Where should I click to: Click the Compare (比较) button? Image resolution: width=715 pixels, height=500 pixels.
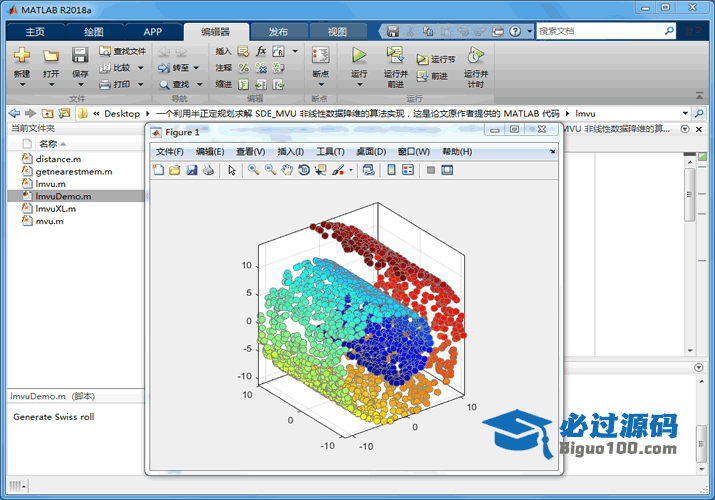pyautogui.click(x=115, y=68)
